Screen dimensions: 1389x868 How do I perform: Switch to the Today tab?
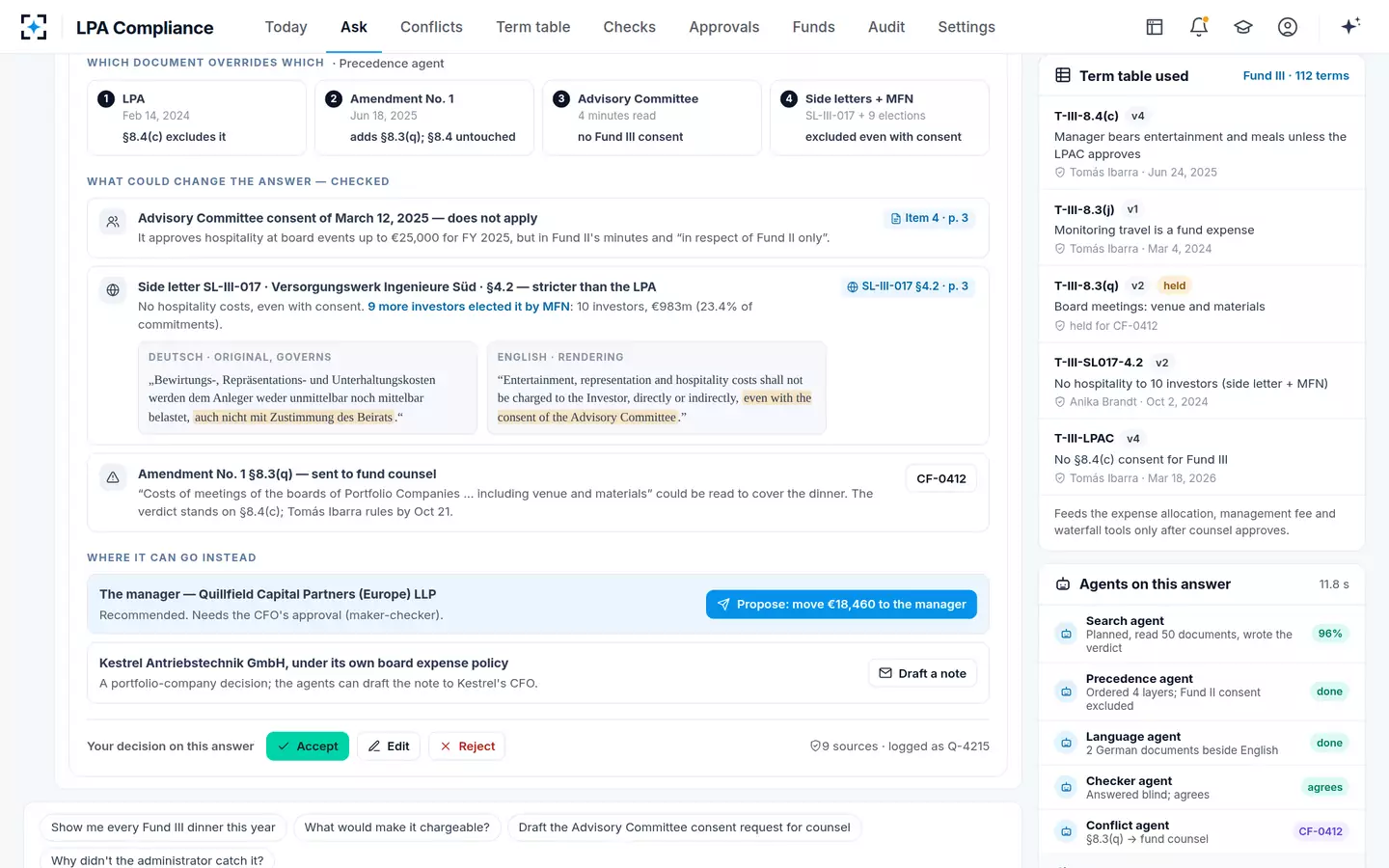coord(286,27)
